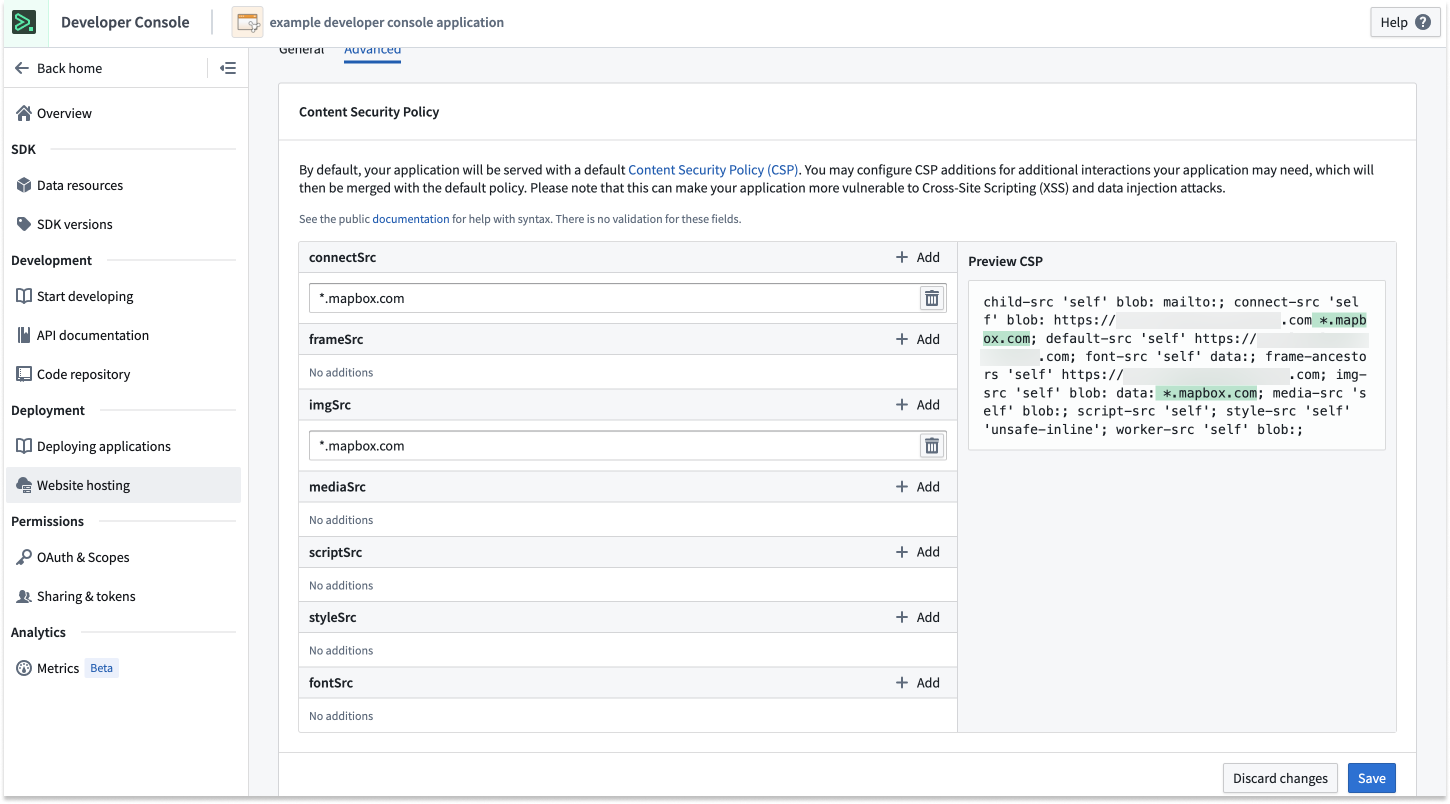Delete the imgSrc *.mapbox.com entry
1450x804 pixels.
click(x=932, y=446)
